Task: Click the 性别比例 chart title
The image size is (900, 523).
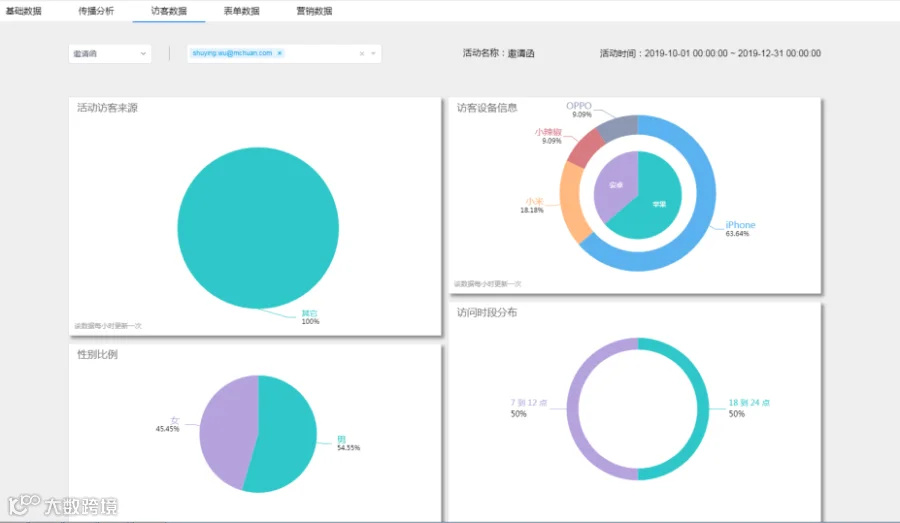Action: pyautogui.click(x=98, y=354)
